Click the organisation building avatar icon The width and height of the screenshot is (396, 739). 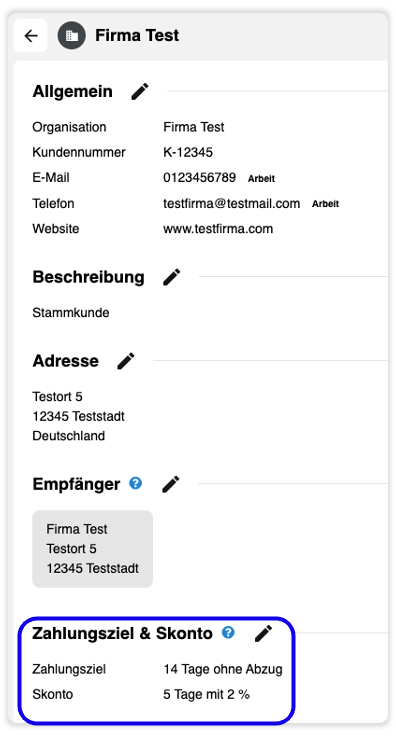pos(72,36)
